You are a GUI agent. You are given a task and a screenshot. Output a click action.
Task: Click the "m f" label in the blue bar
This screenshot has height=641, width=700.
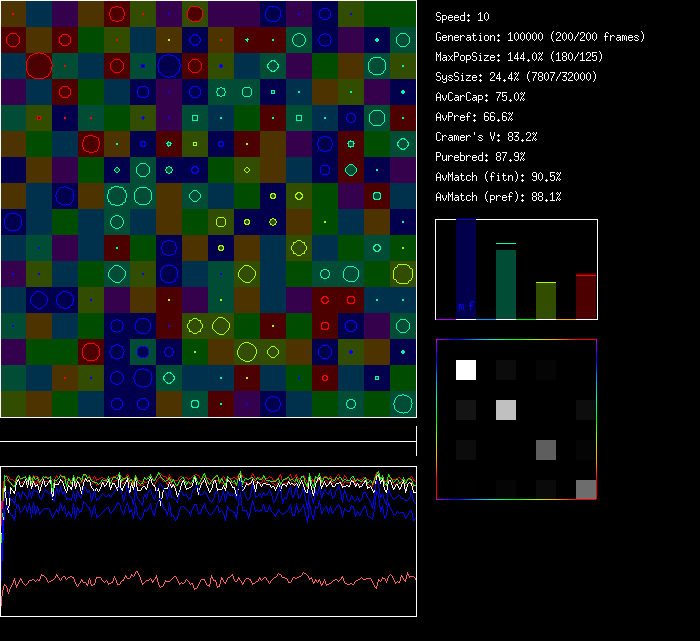466,306
